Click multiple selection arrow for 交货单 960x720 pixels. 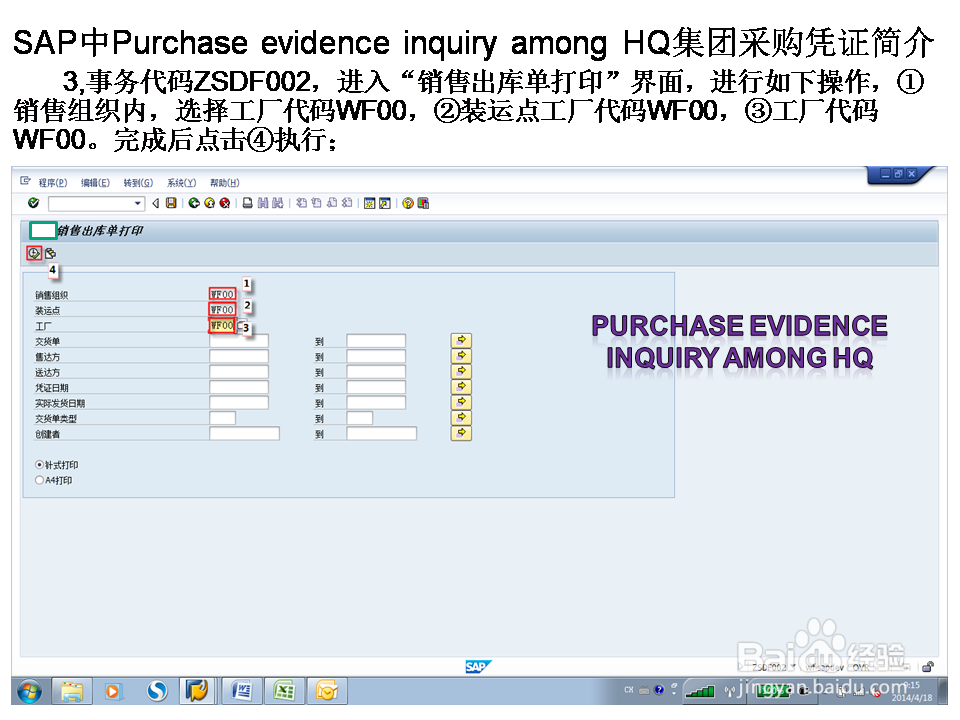(461, 340)
